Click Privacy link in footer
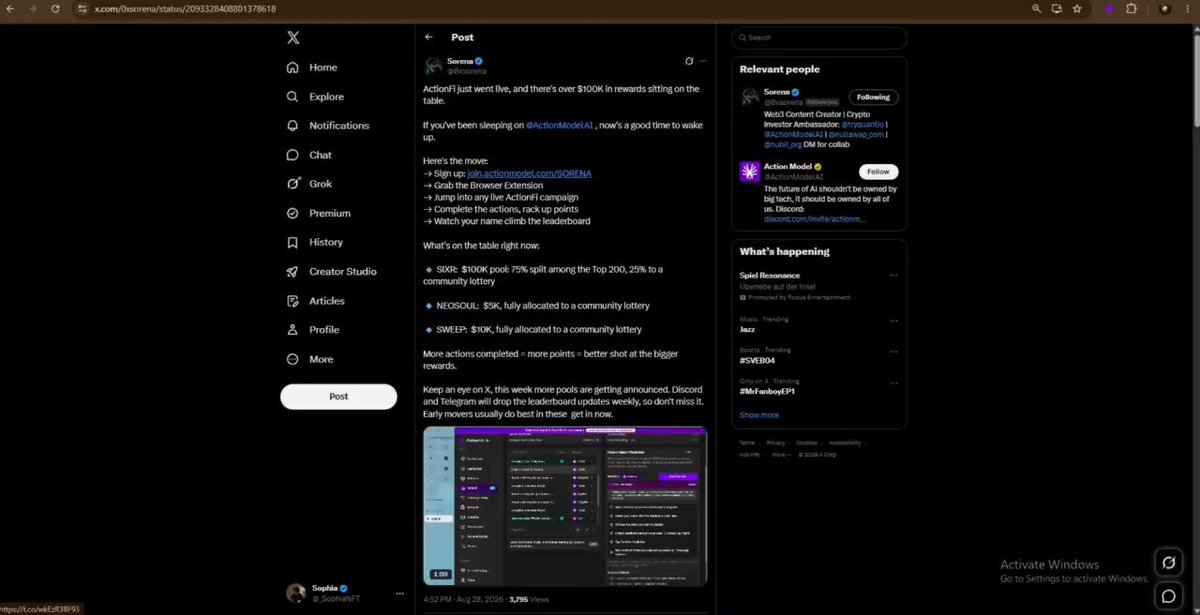 click(x=776, y=442)
